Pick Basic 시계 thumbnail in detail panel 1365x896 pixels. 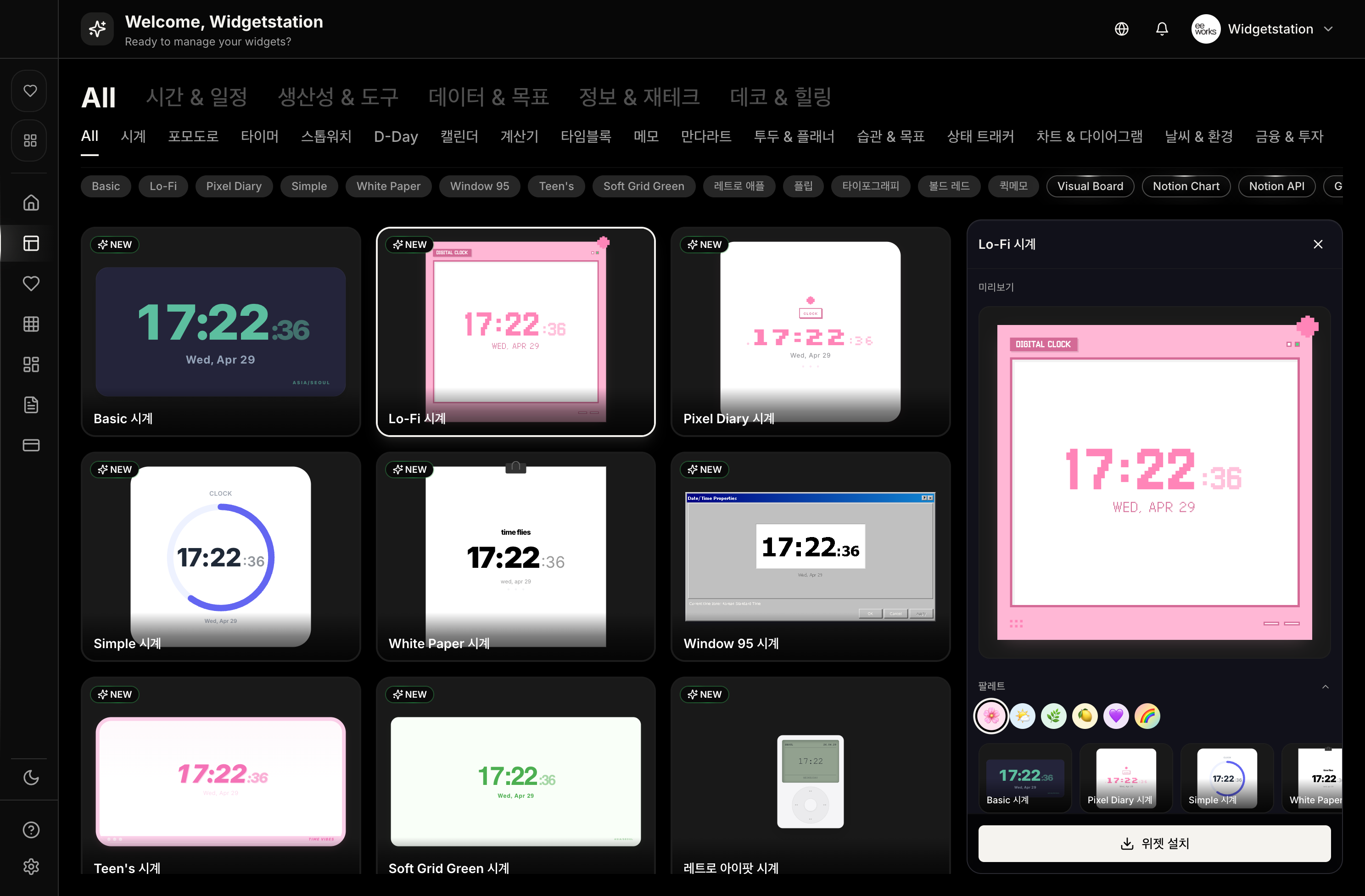coord(1025,778)
